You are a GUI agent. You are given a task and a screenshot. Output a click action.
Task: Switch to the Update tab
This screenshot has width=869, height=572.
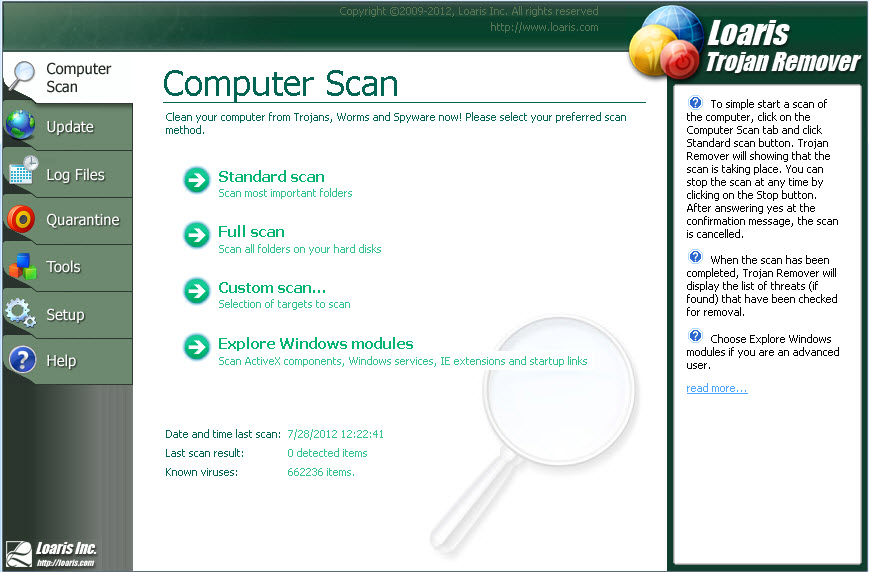click(x=68, y=126)
